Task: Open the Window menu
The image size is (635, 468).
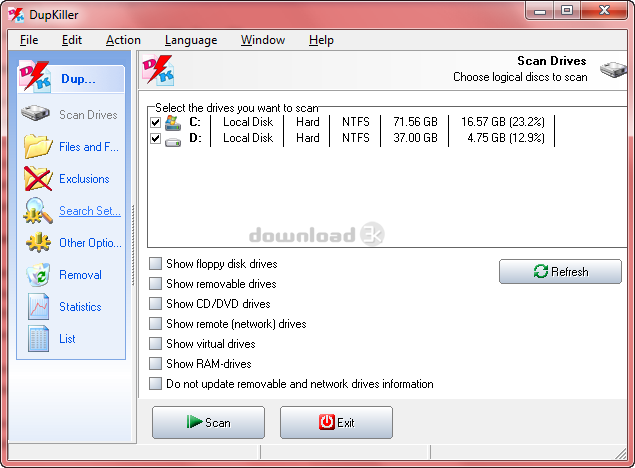Action: [263, 40]
